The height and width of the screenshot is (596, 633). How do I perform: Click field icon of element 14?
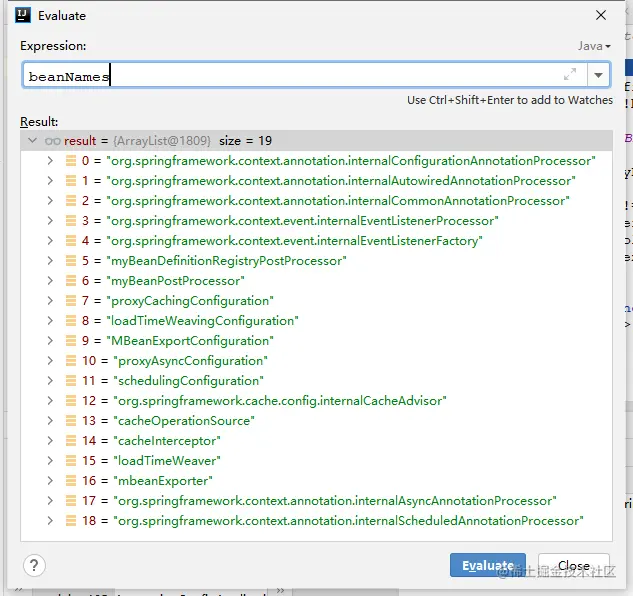pyautogui.click(x=71, y=441)
